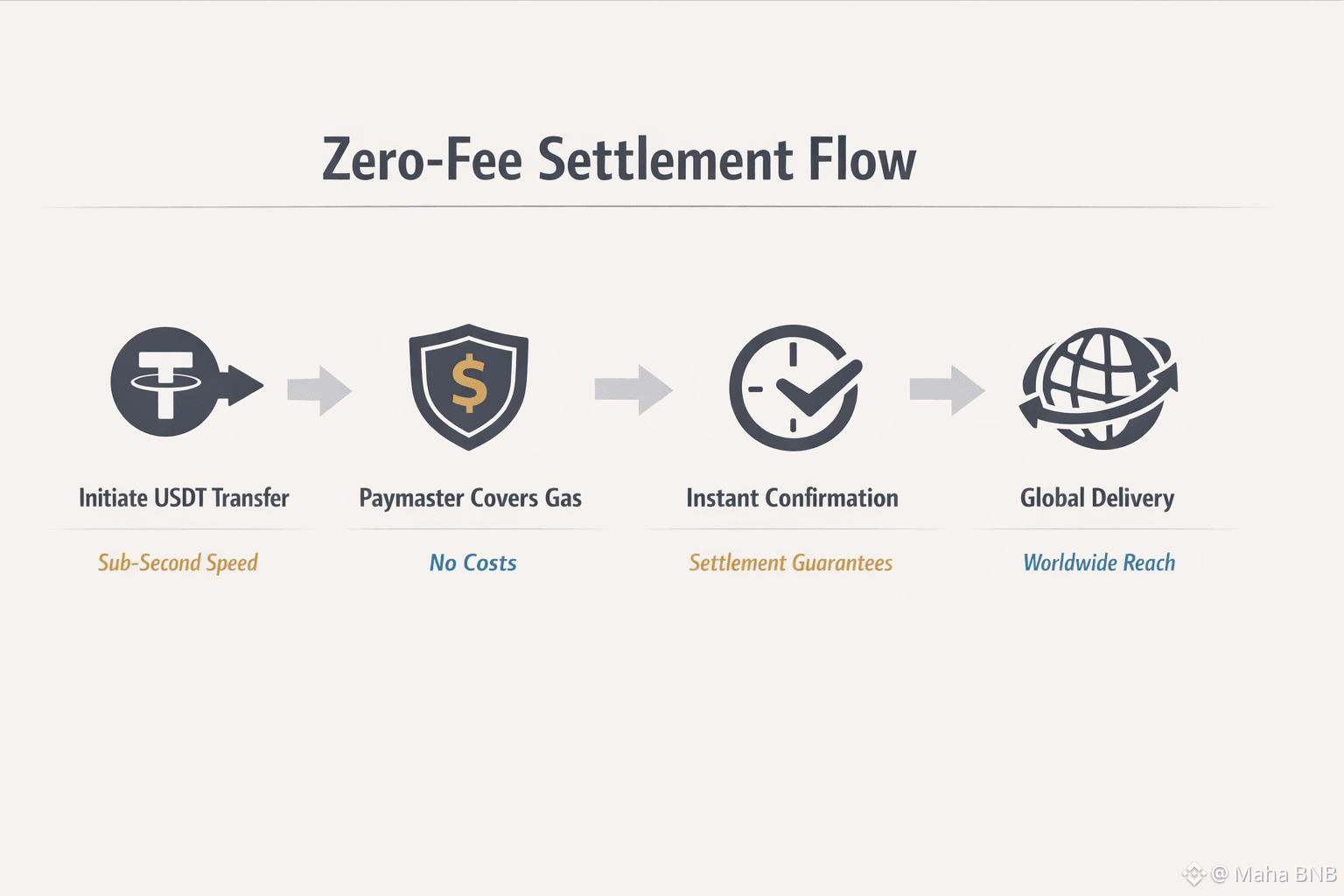1344x896 pixels.
Task: Click the gray arrow between clock and globe
Action: [x=947, y=389]
